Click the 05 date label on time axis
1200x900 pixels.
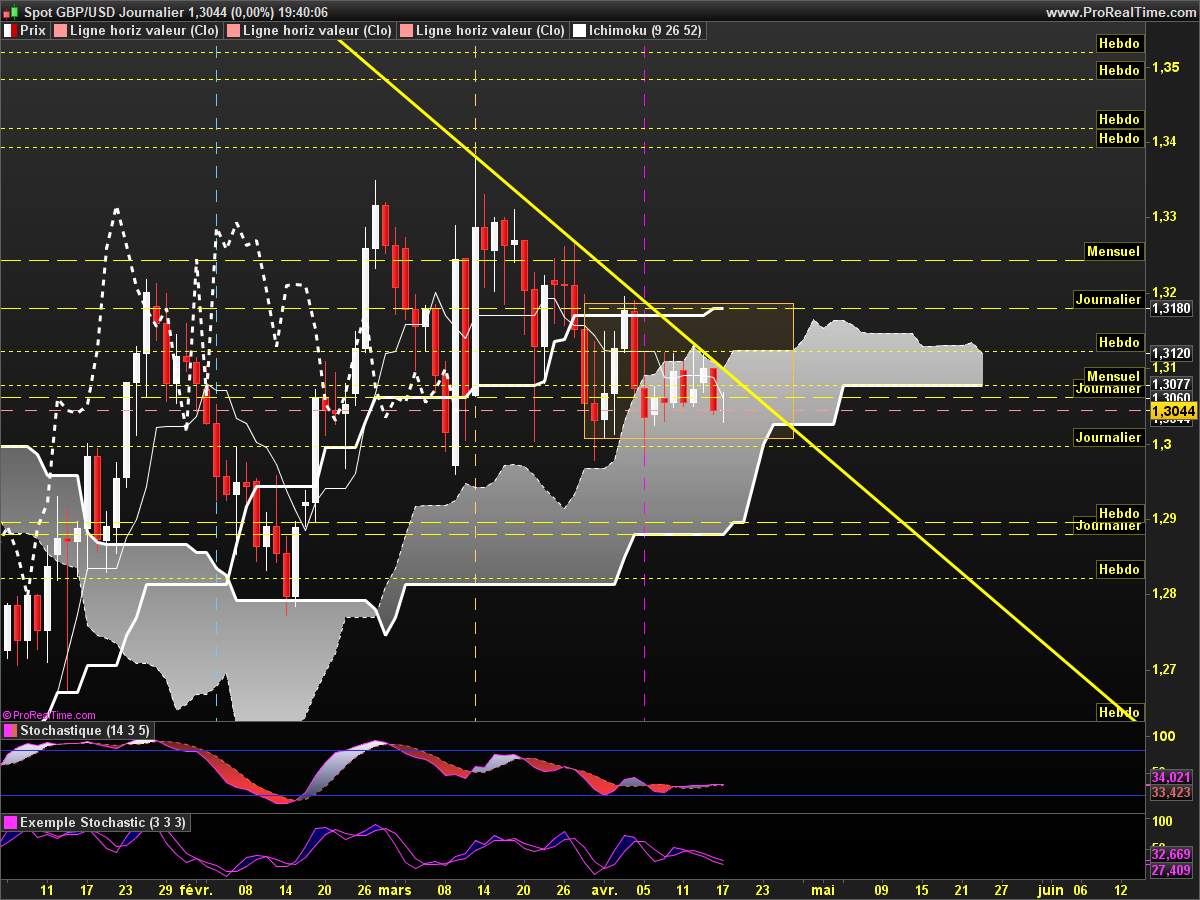pyautogui.click(x=644, y=889)
